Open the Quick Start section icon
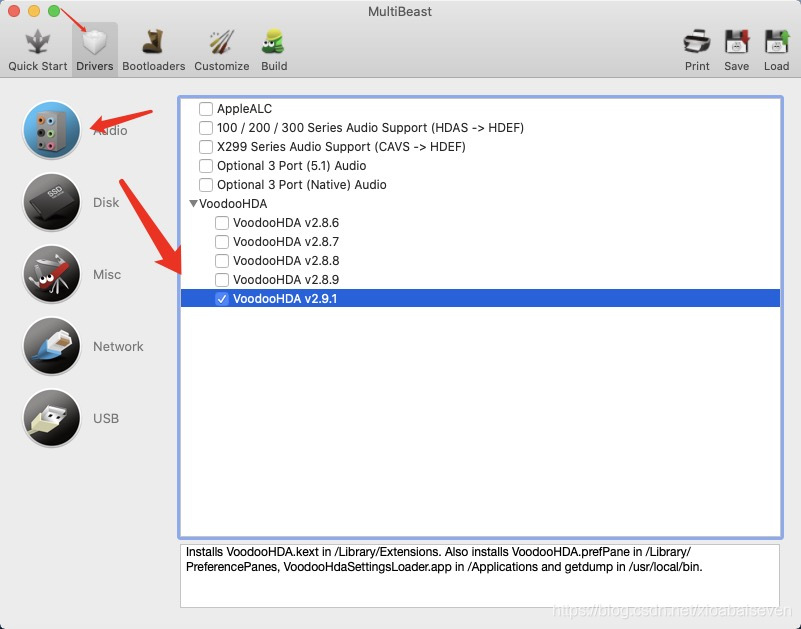Screen dimensions: 801x629 click(37, 42)
